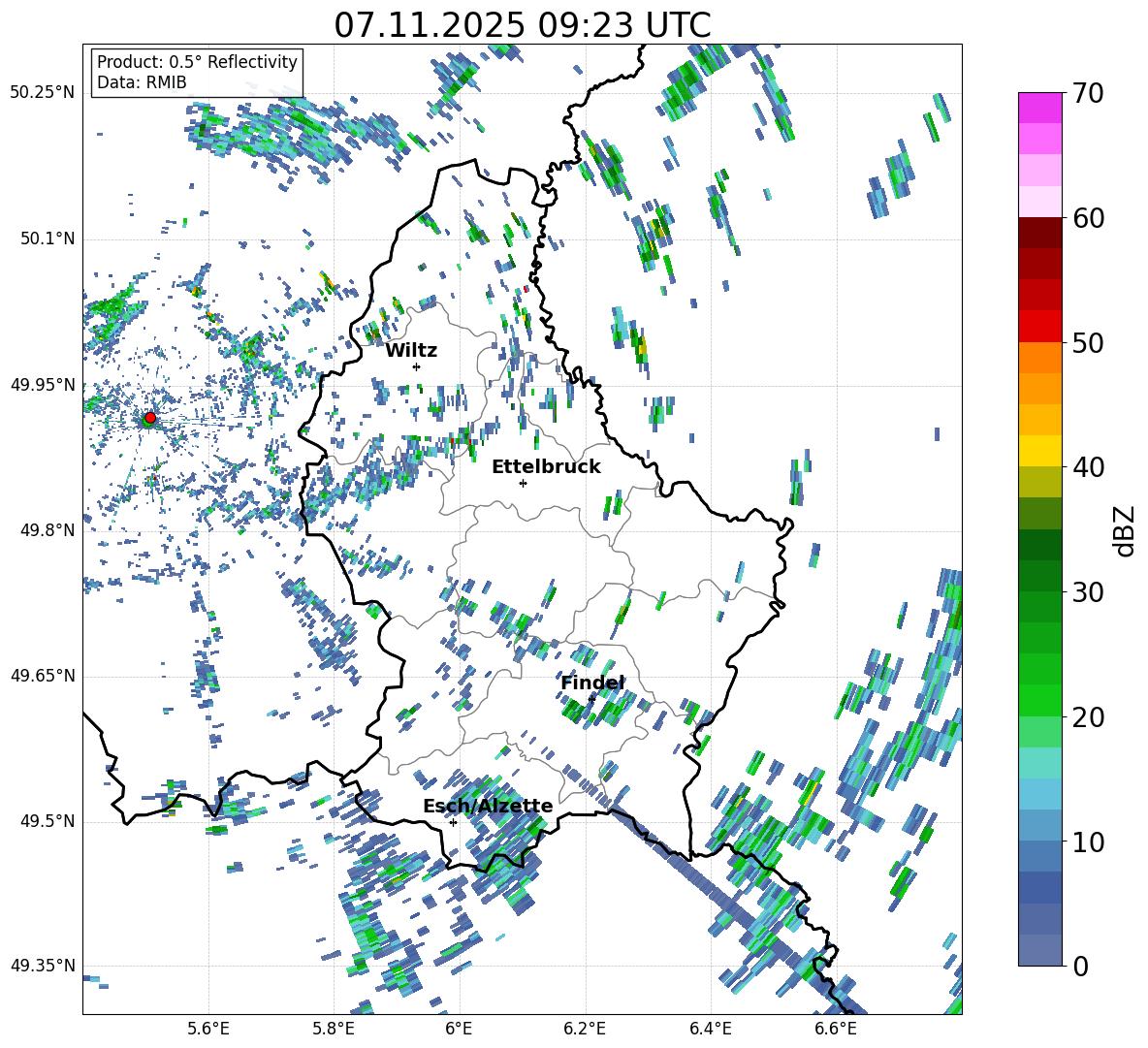This screenshot has height=1048, width=1148.
Task: Click the Findel station label
Action: pyautogui.click(x=592, y=683)
